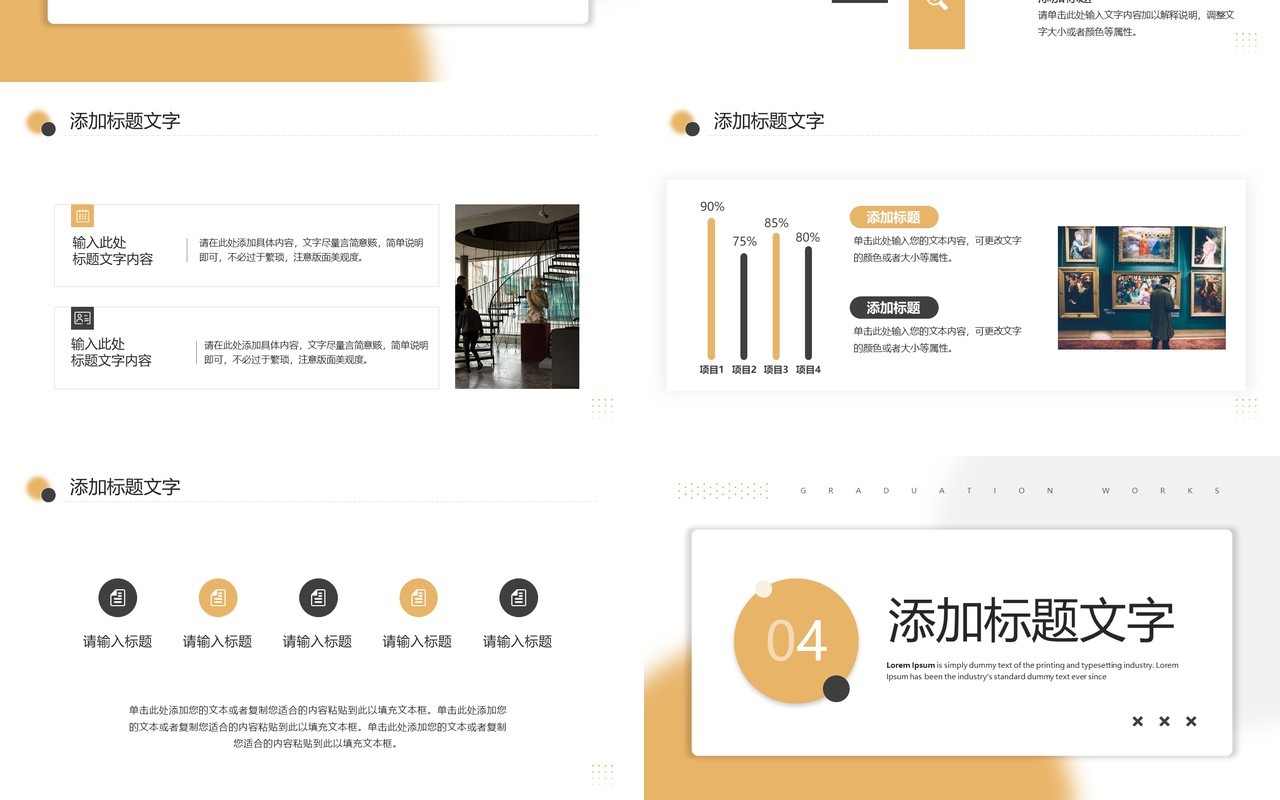The image size is (1280, 800).
Task: Click the middle dark document icon of the five
Action: [x=318, y=598]
